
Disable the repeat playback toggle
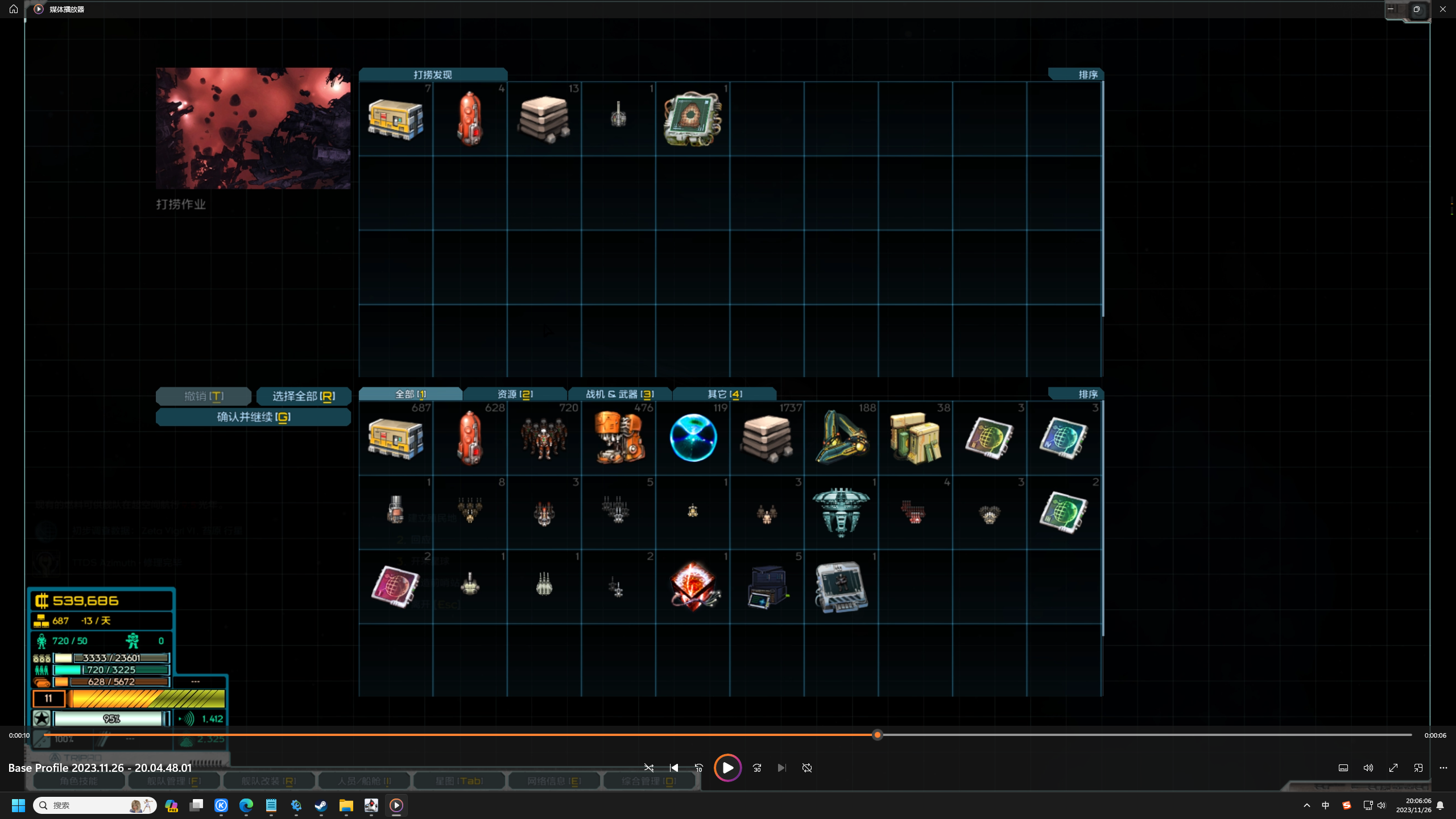coord(807,768)
